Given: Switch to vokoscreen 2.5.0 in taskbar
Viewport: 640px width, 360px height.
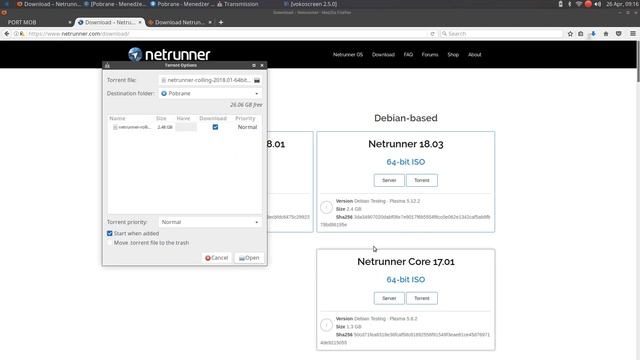Looking at the screenshot, I should (310, 4).
